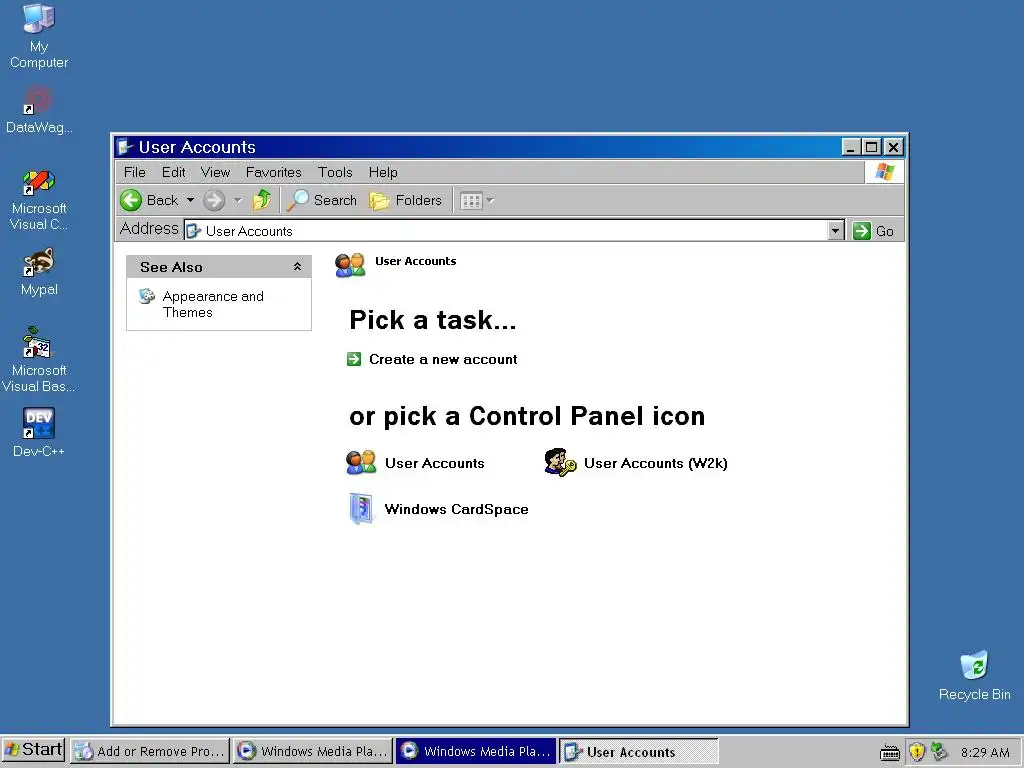Click Create a new account
This screenshot has height=768, width=1024.
click(443, 359)
